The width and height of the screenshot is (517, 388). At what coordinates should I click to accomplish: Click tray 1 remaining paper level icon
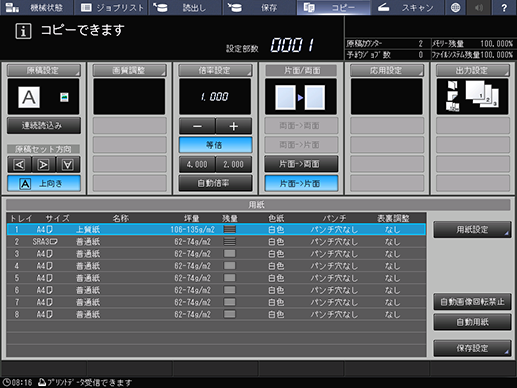click(x=230, y=229)
